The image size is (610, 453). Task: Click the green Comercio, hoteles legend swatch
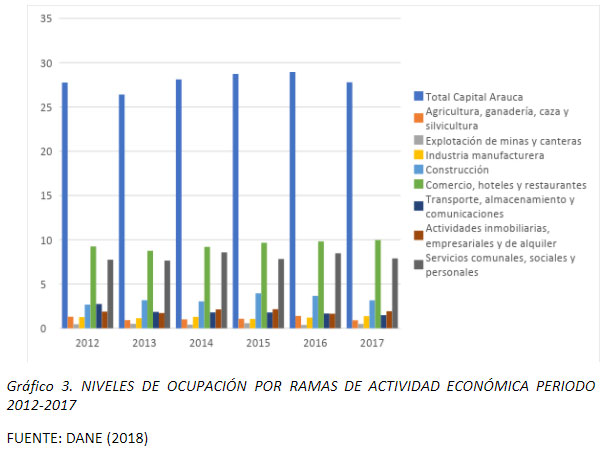click(x=418, y=185)
